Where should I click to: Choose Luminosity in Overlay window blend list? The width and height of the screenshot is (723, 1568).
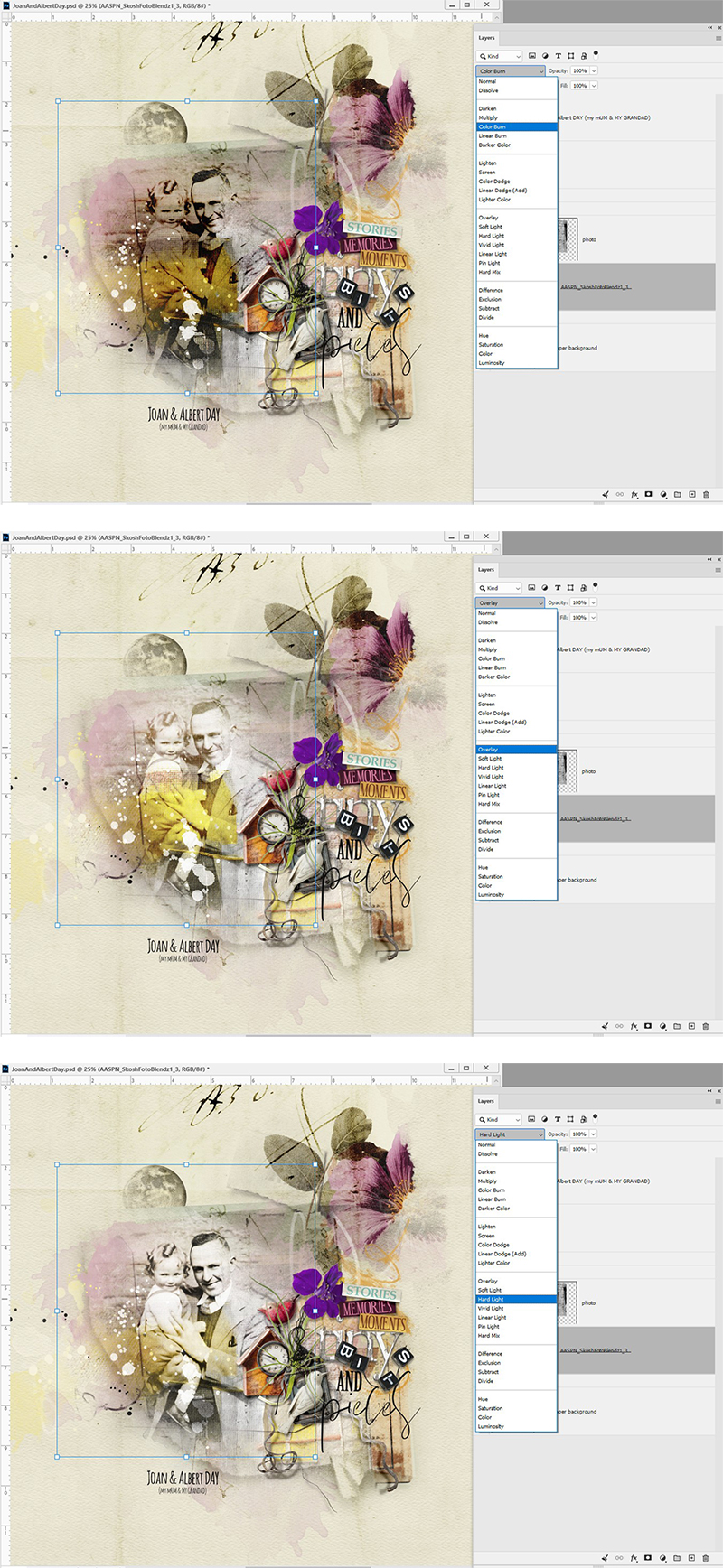click(x=517, y=894)
